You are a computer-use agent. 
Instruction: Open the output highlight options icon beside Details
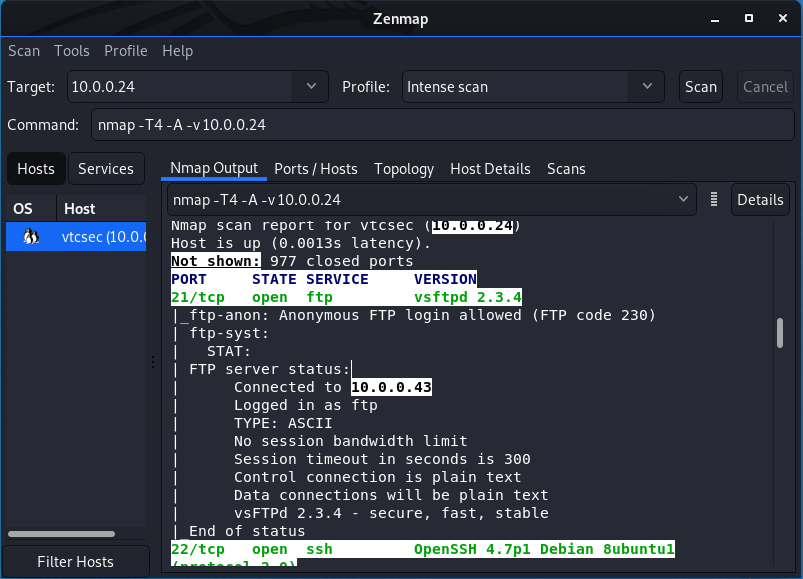[713, 199]
